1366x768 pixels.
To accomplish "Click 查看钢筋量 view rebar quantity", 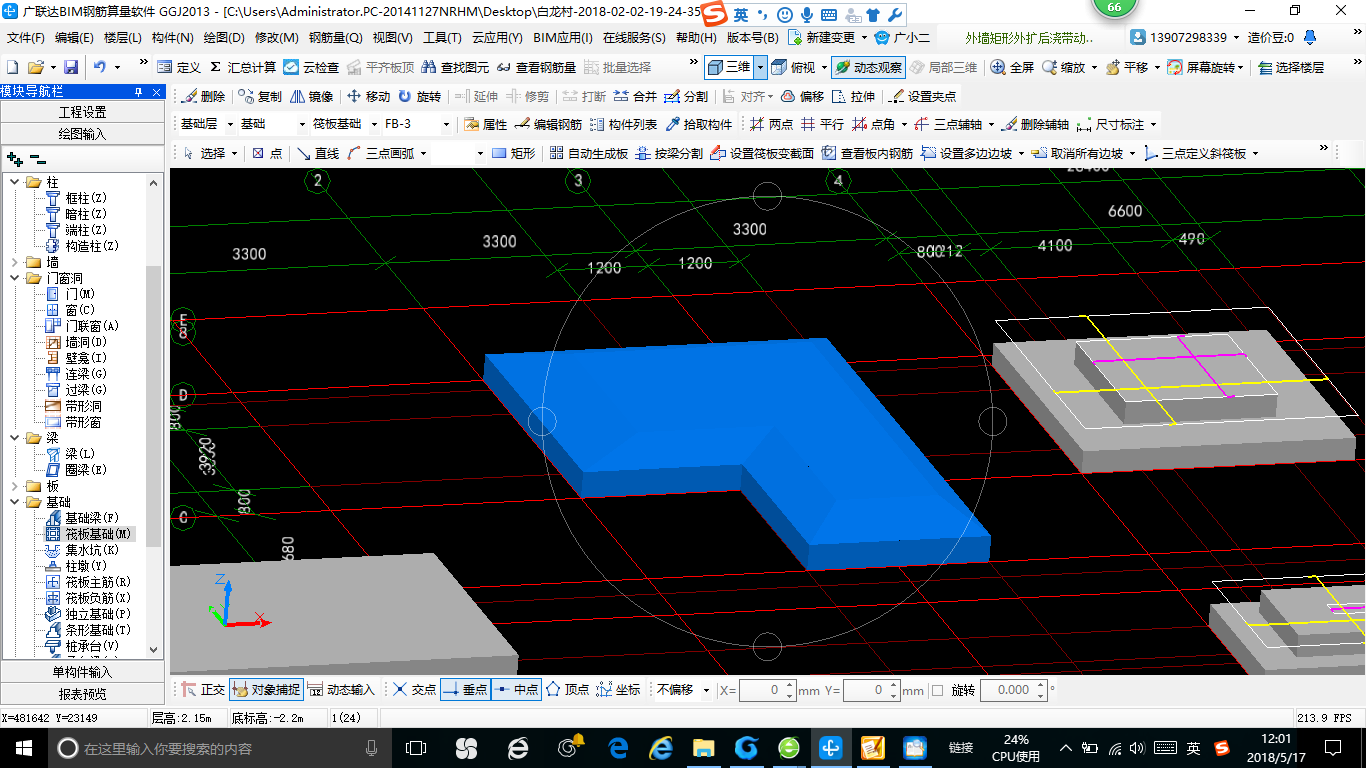I will 536,67.
